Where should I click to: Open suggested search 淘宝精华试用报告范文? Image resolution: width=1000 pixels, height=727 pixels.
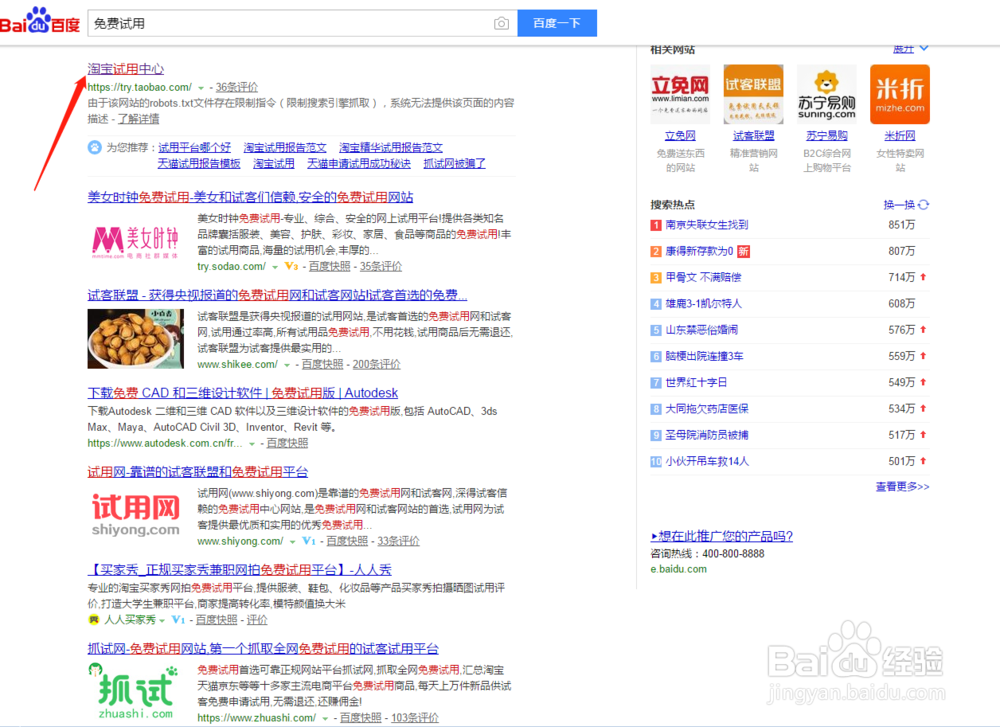coord(391,147)
